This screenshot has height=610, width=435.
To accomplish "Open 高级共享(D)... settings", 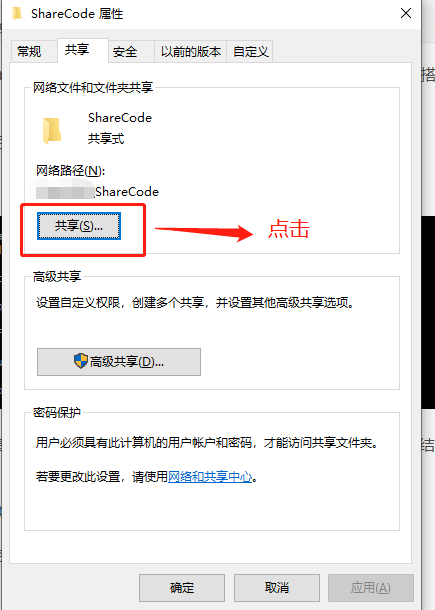I will [119, 362].
